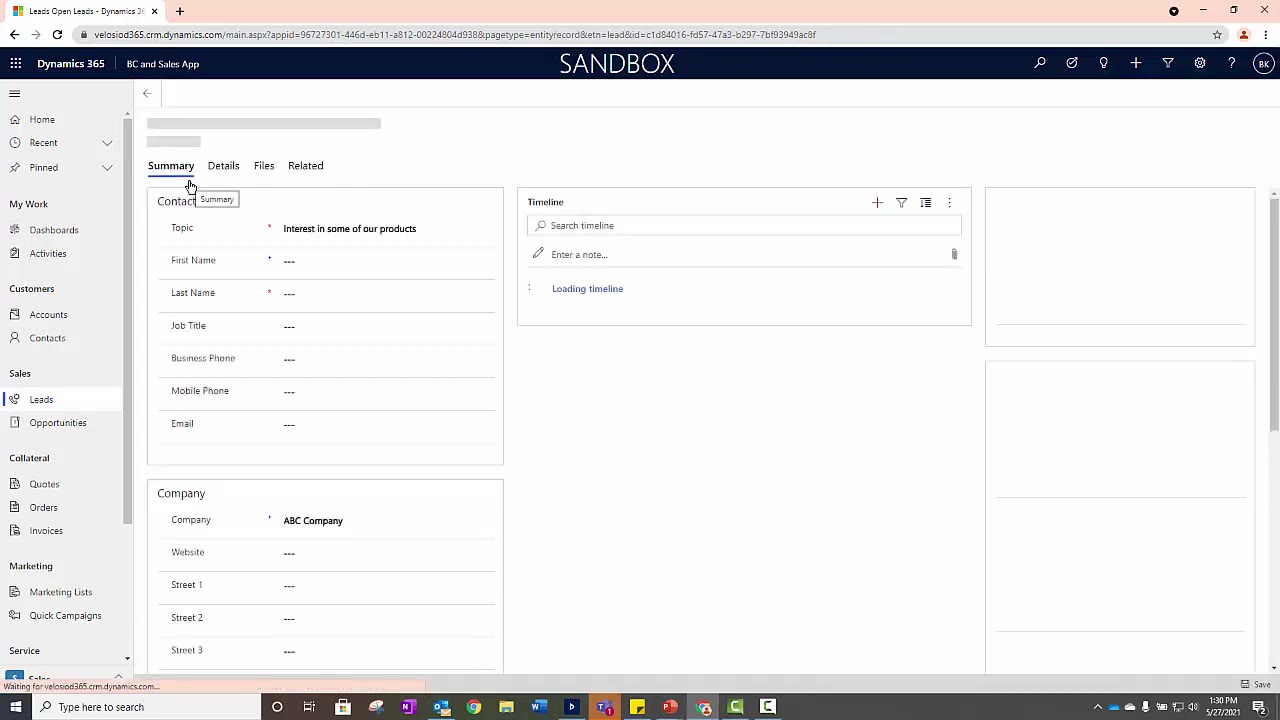The width and height of the screenshot is (1280, 720).
Task: Open the BK user account menu
Action: pos(1264,63)
